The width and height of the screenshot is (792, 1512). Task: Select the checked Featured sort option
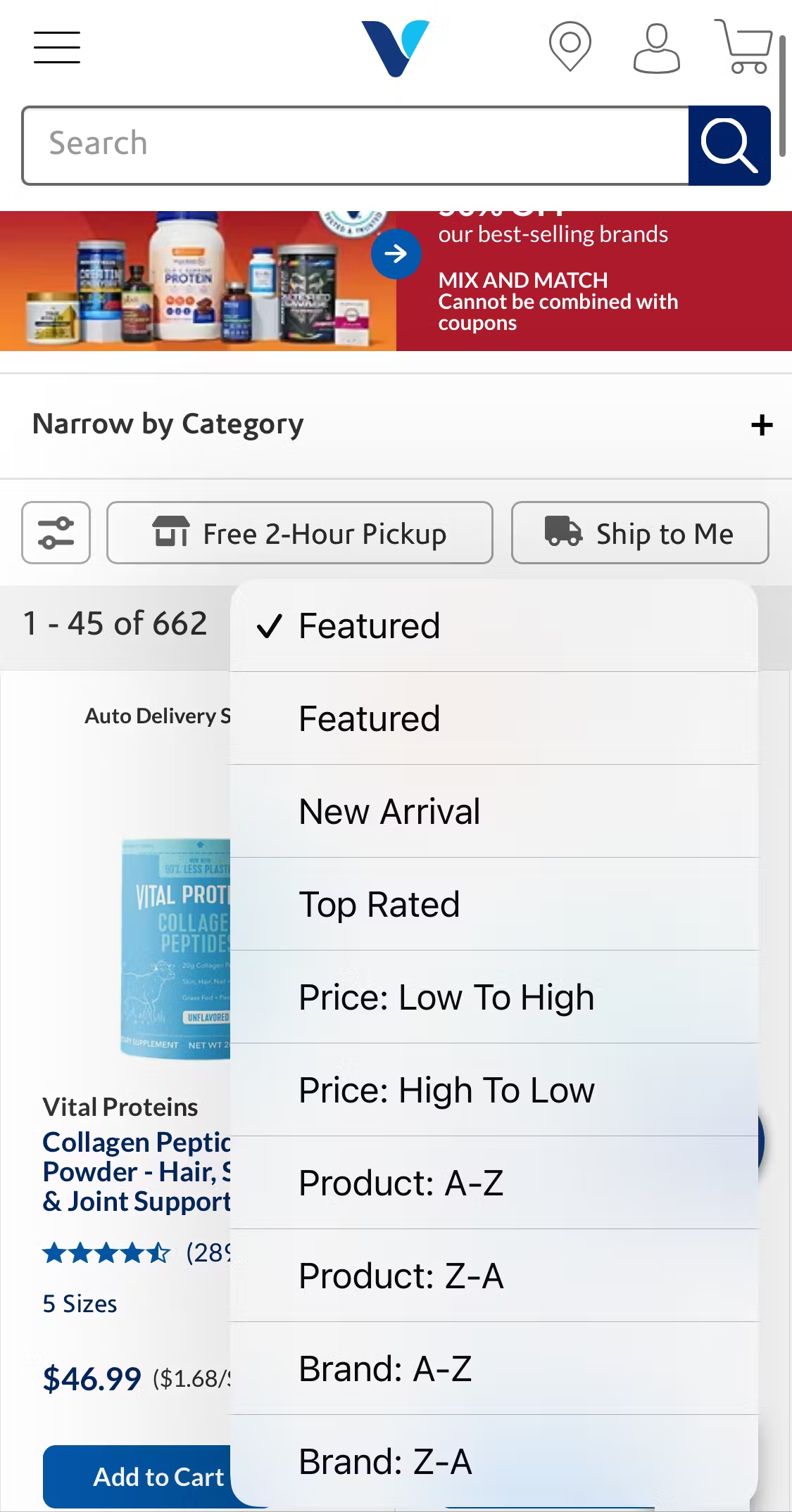click(x=369, y=625)
